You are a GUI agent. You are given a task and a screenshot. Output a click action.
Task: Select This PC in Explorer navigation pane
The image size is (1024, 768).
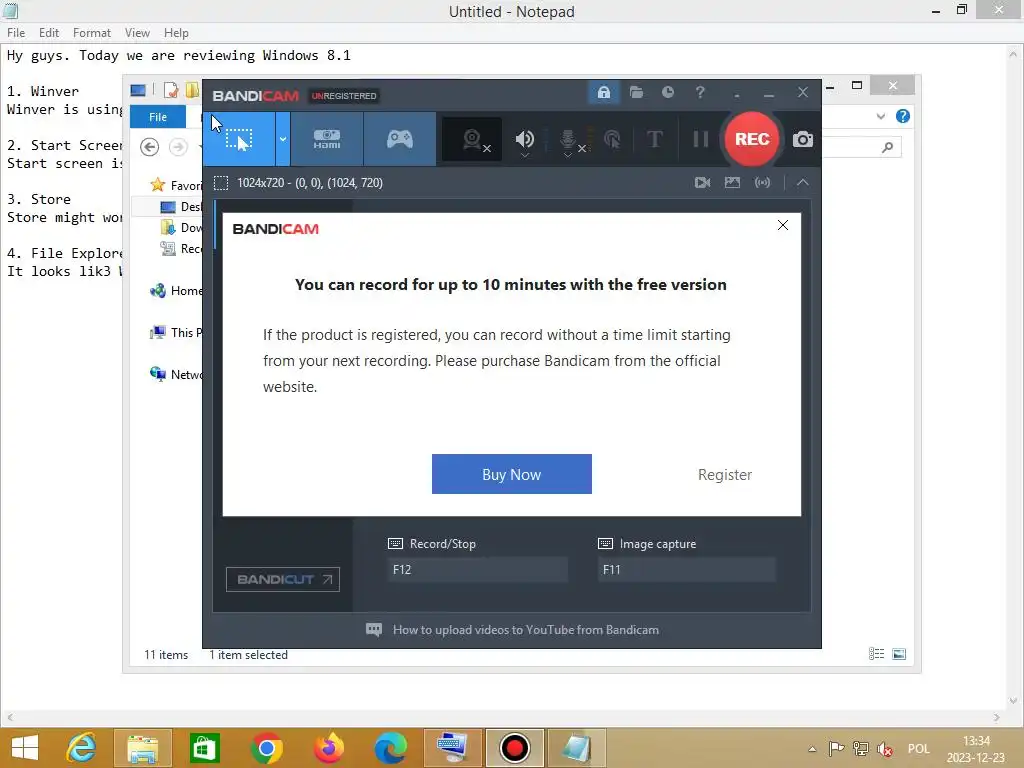click(x=176, y=332)
